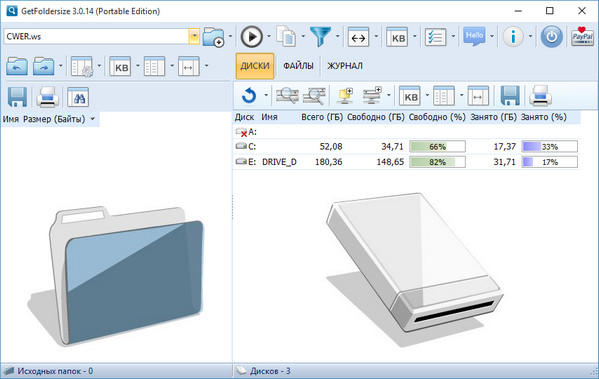This screenshot has height=379, width=599.
Task: Save the folder list with left floppy icon
Action: coord(17,97)
